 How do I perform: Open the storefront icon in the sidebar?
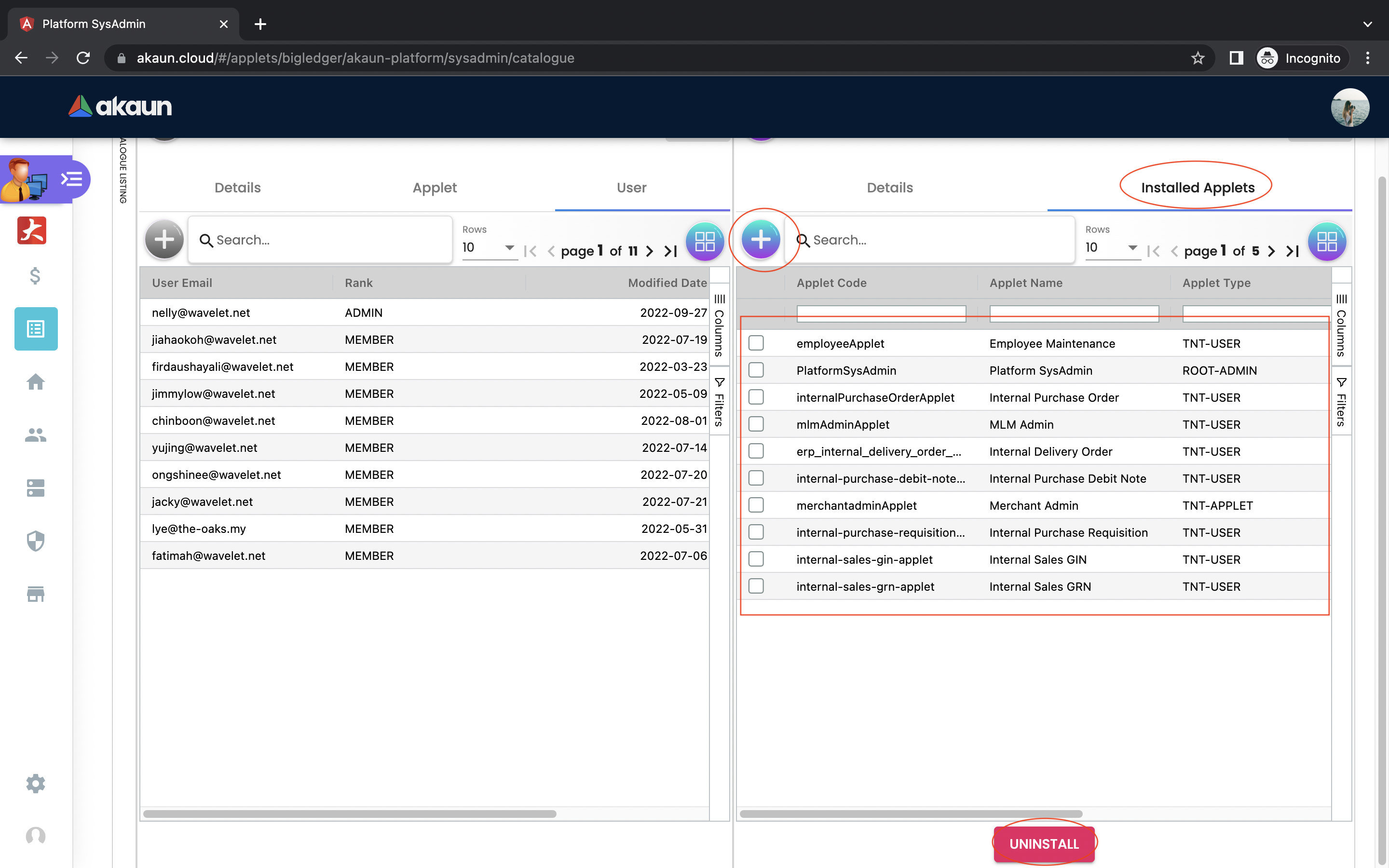point(36,594)
